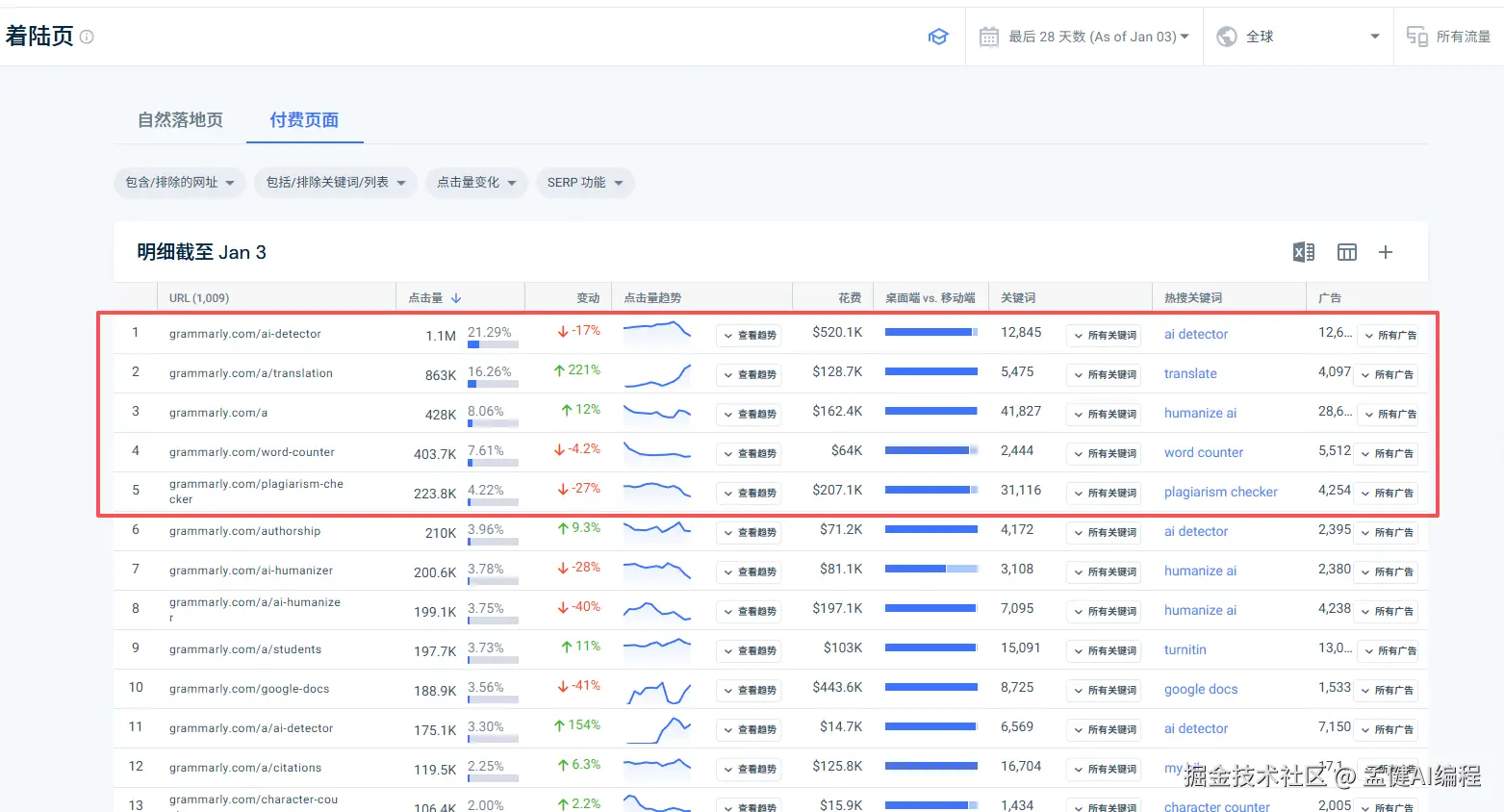Open 包括/排除关键词/列表 filter dropdown
Screen dimensions: 1504x812
coord(335,183)
